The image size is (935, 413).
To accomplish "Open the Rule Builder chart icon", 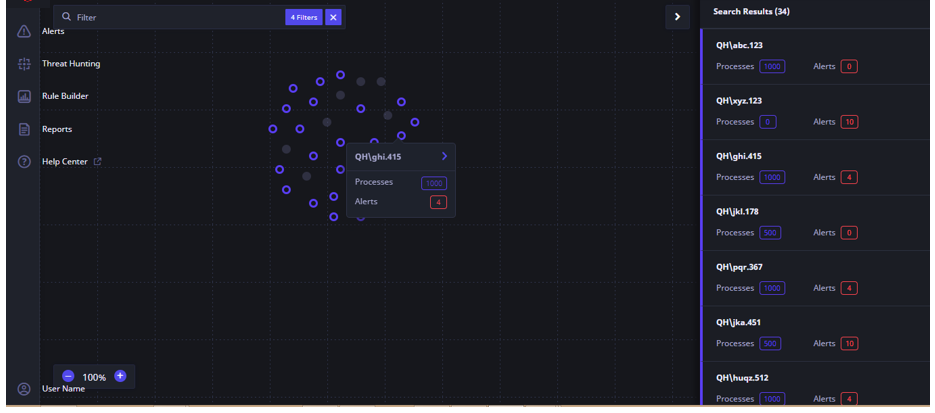I will point(24,97).
